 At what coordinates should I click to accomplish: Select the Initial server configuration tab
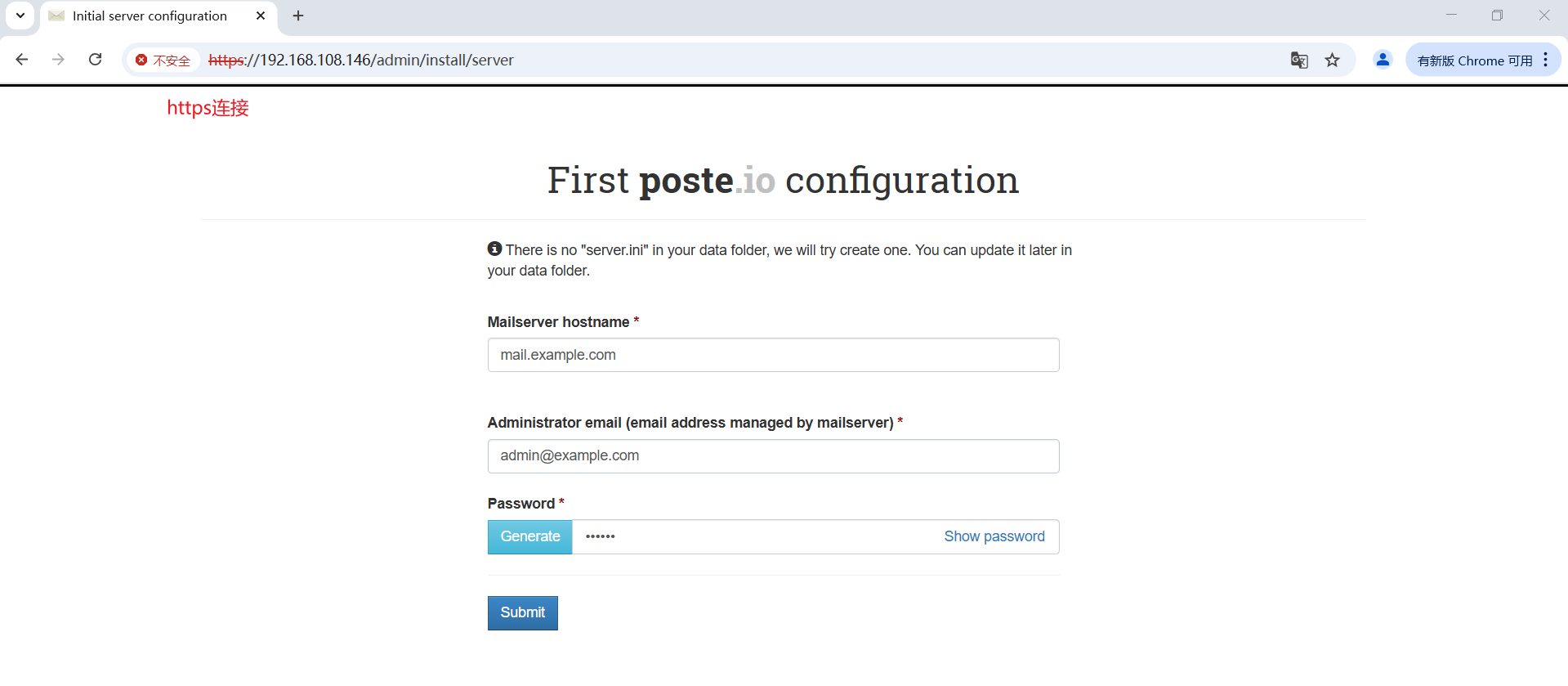150,16
